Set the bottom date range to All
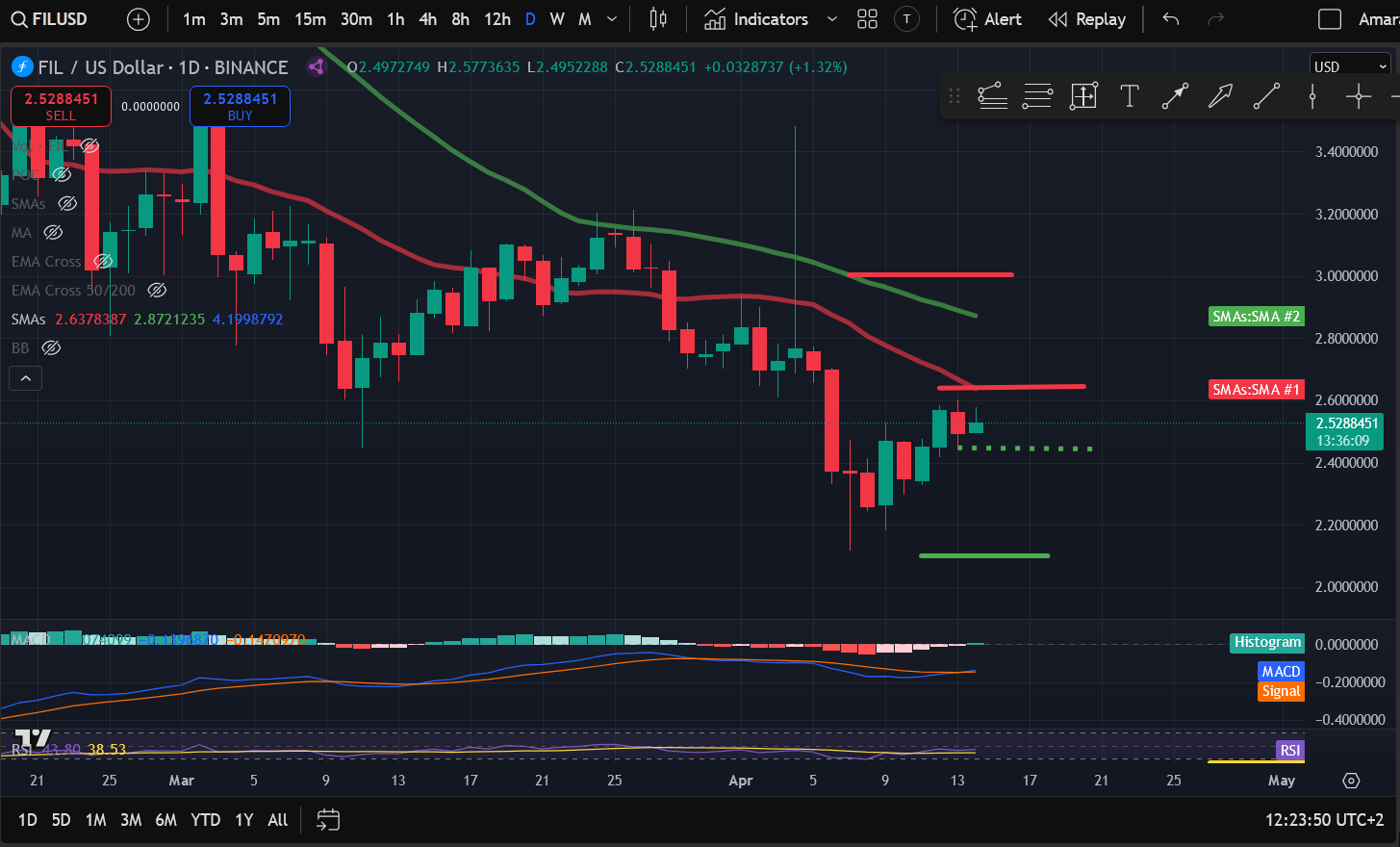Image resolution: width=1400 pixels, height=847 pixels. [278, 820]
